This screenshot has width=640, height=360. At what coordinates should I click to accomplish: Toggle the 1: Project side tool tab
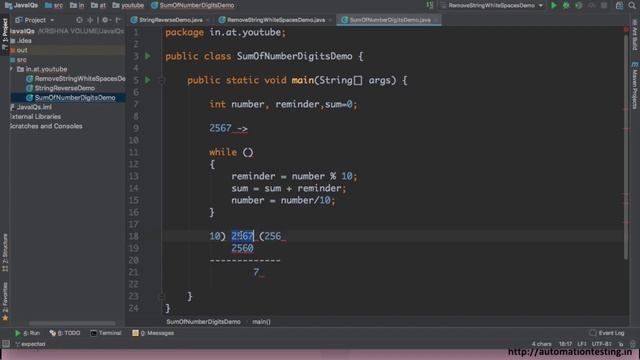pyautogui.click(x=5, y=35)
